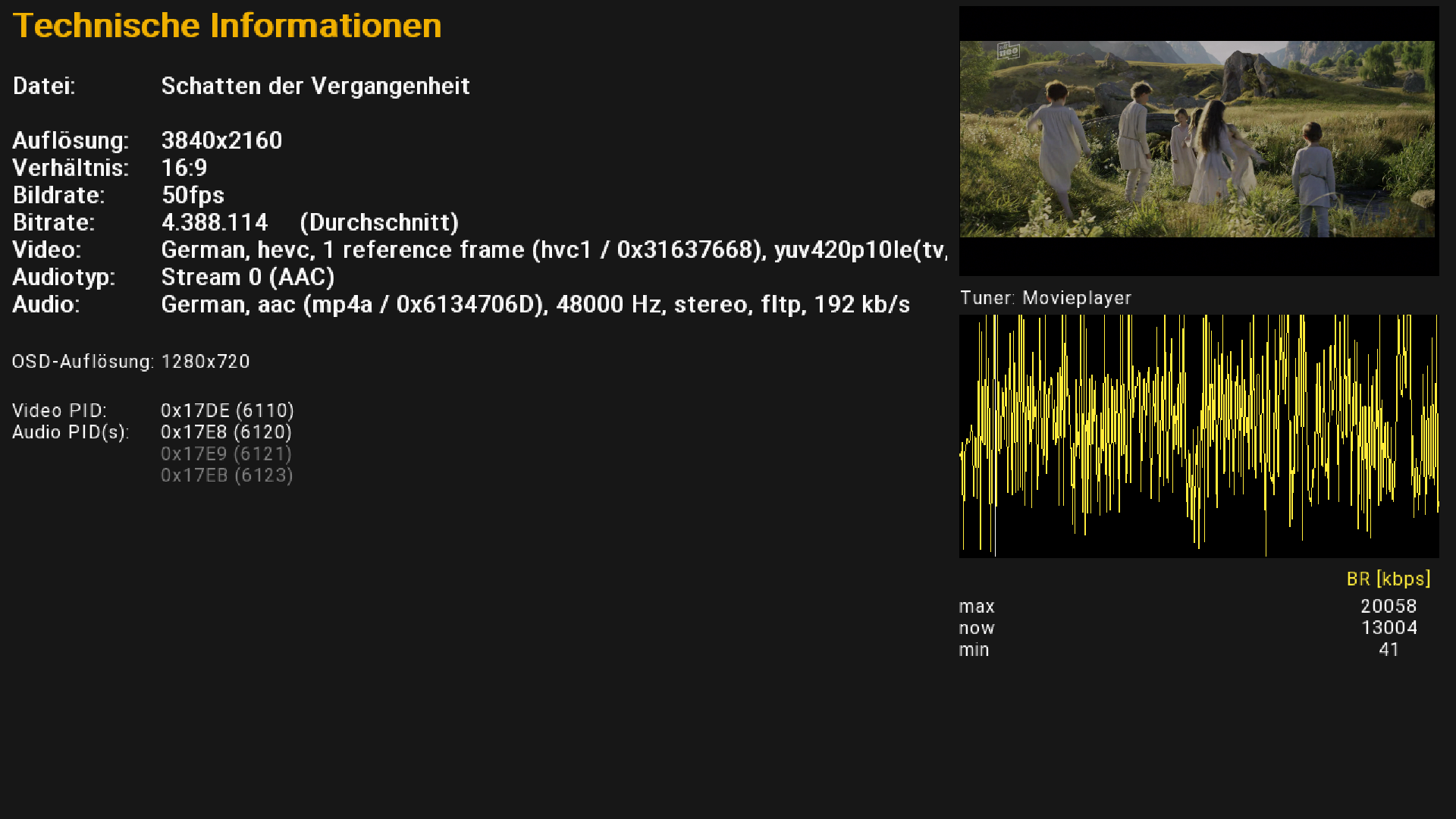Viewport: 1456px width, 819px height.
Task: Click the Durchschnitt label beside bitrate
Action: [379, 222]
